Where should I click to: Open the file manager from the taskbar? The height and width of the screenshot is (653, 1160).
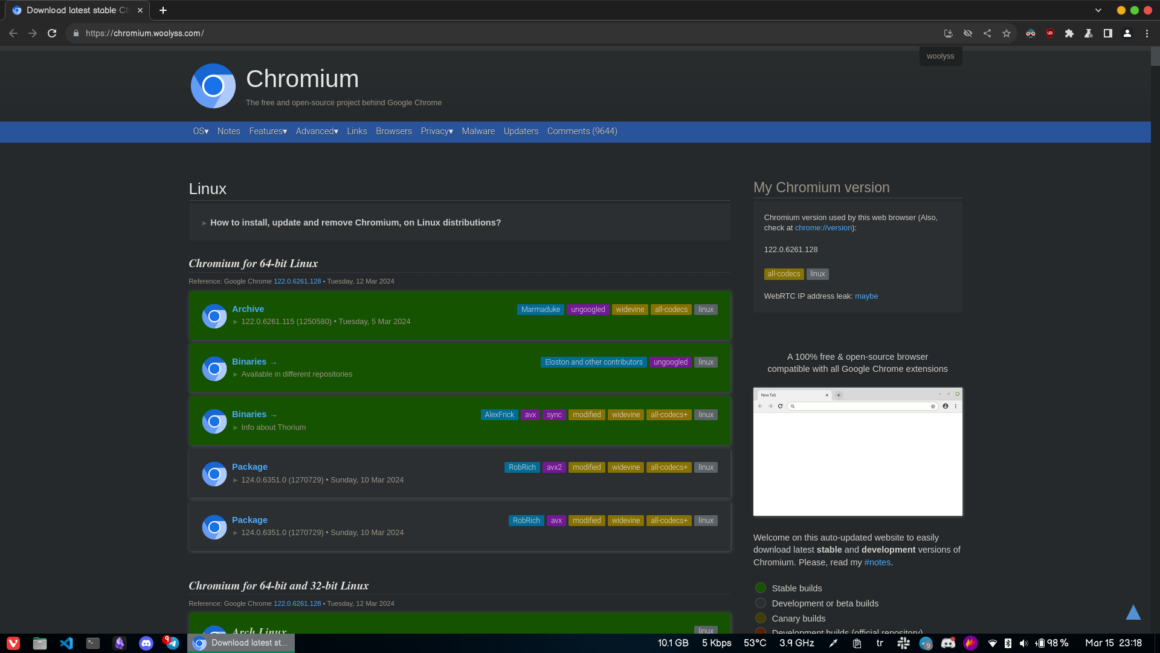40,643
